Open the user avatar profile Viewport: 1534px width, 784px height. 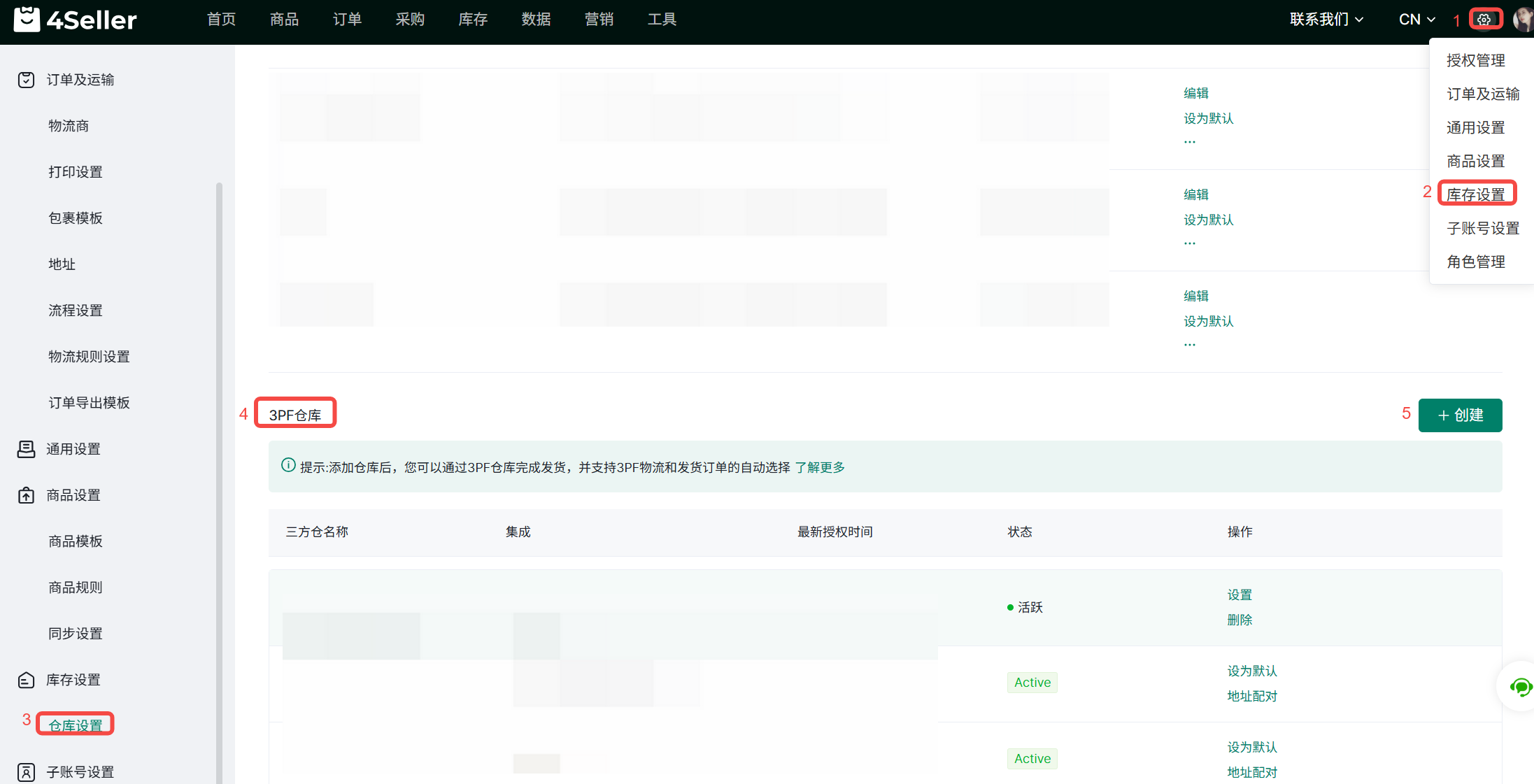pos(1524,20)
